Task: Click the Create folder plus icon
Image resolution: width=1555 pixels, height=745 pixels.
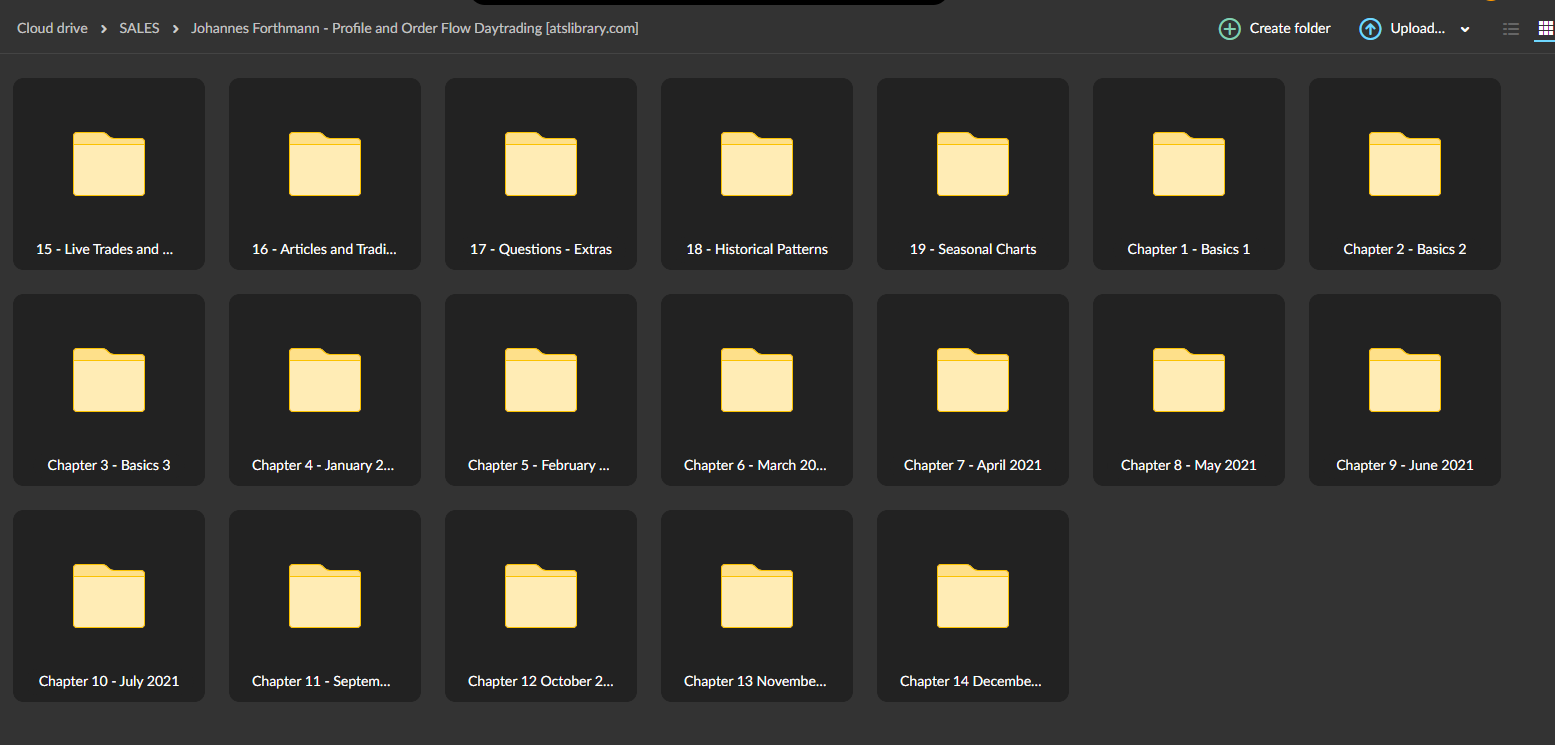Action: (1229, 29)
